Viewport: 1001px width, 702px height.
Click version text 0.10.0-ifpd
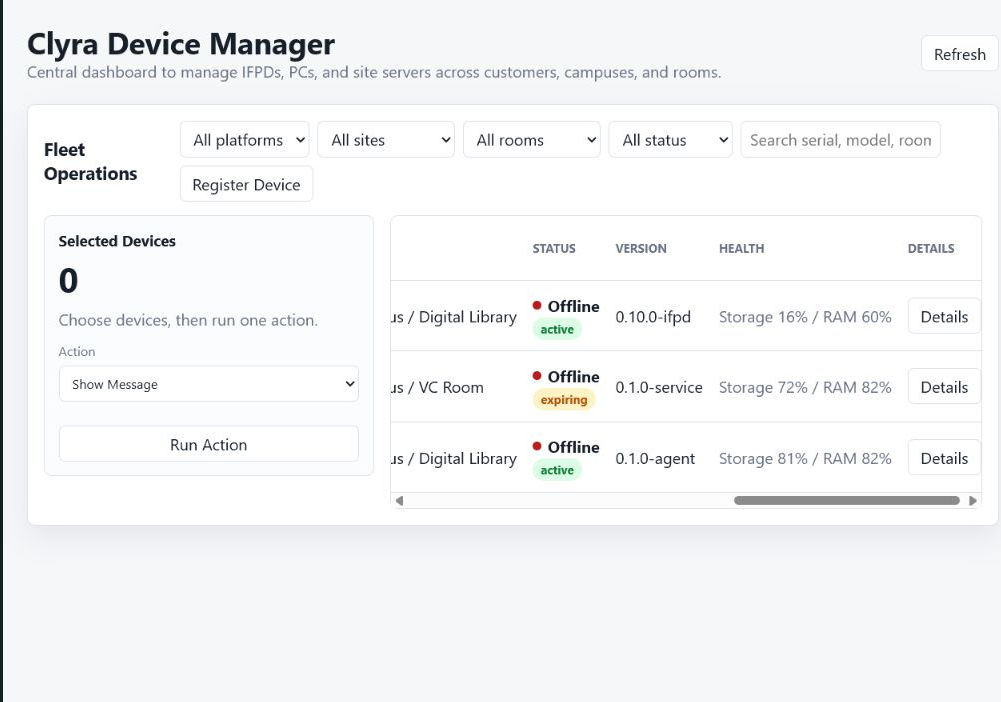(653, 317)
